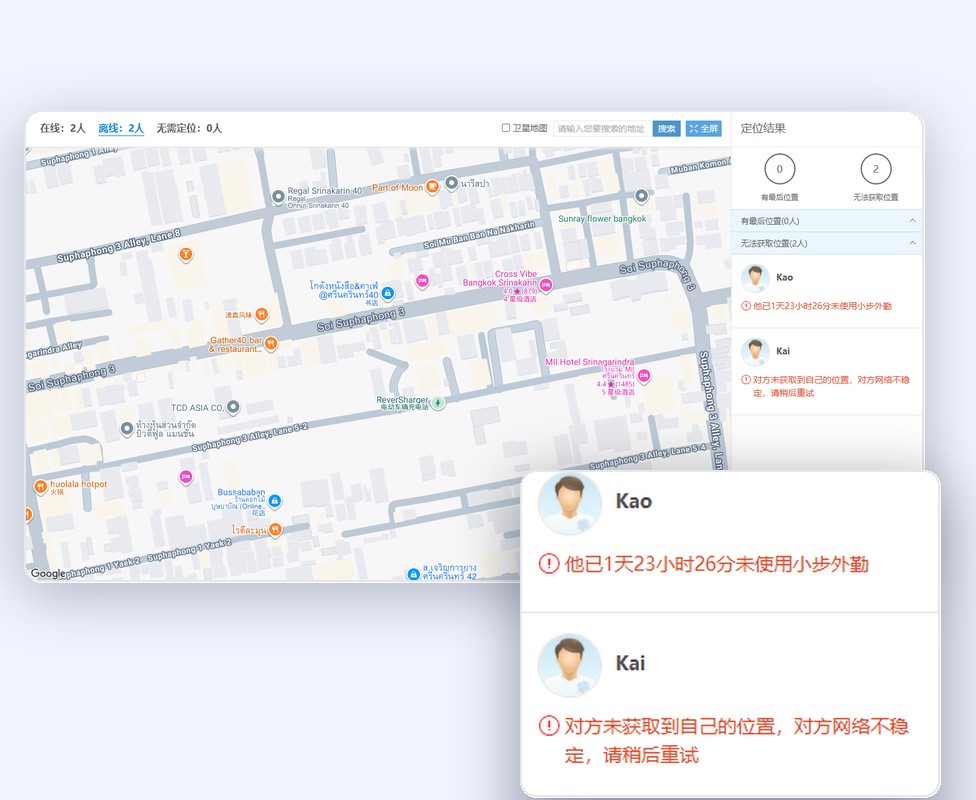Select the 离线: 2人 tab
The height and width of the screenshot is (800, 976).
pyautogui.click(x=121, y=128)
